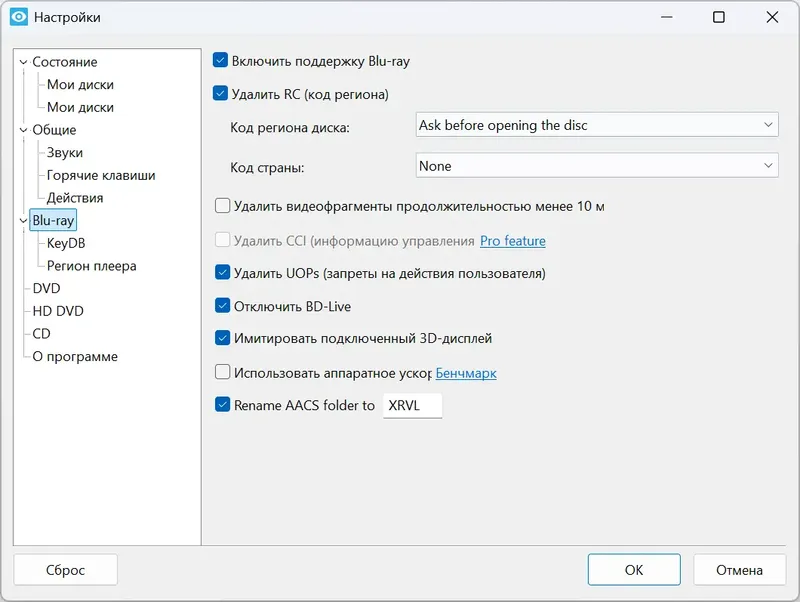Screen dimensions: 800x602
Task: Open the disc region code dropdown
Action: coord(597,125)
